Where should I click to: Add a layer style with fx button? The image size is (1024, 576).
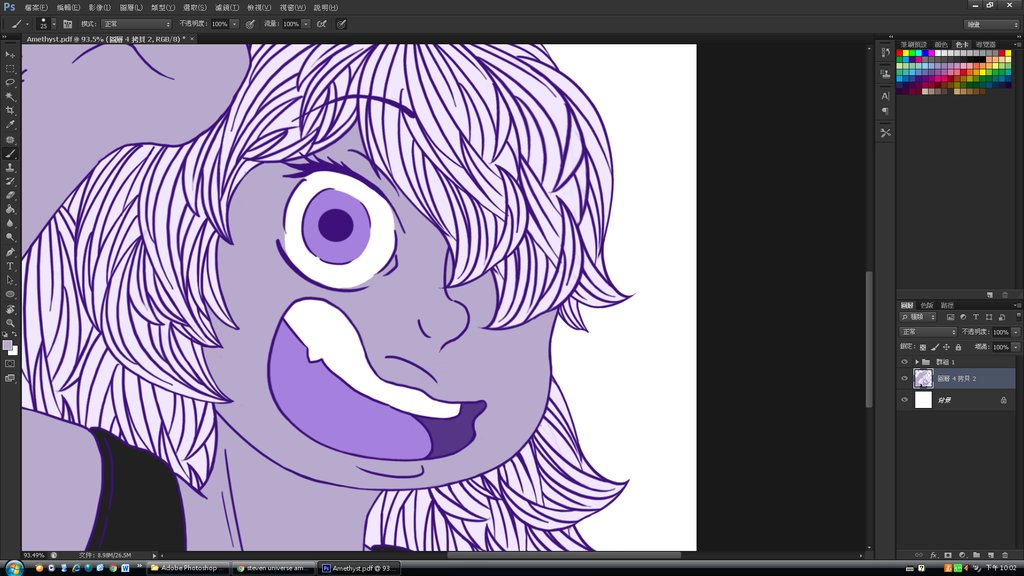coord(933,555)
